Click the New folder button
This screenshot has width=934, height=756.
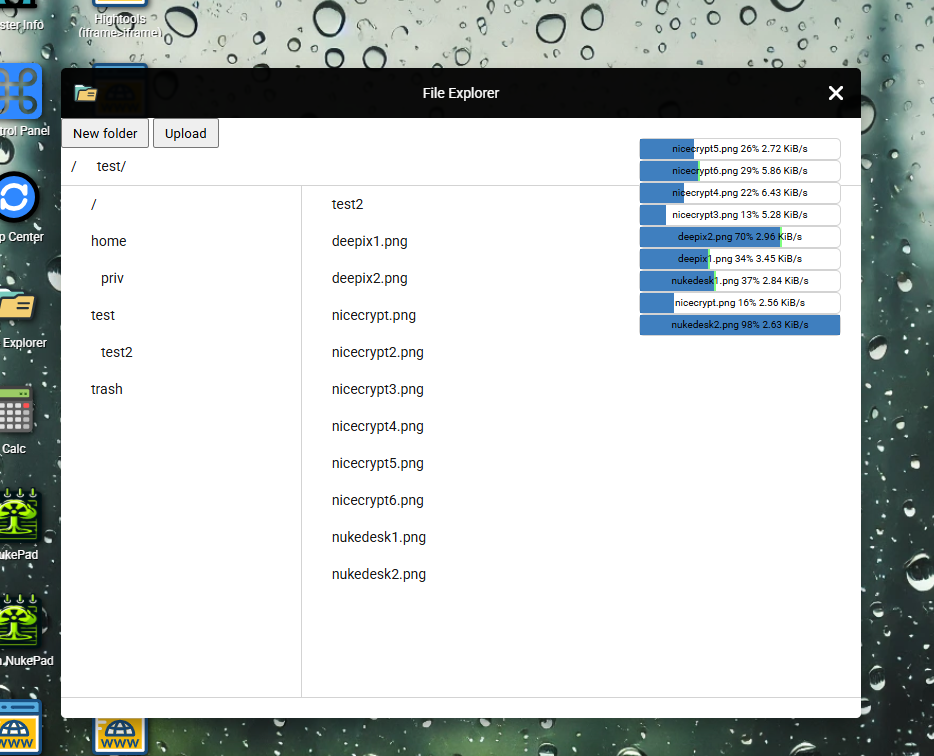coord(105,133)
